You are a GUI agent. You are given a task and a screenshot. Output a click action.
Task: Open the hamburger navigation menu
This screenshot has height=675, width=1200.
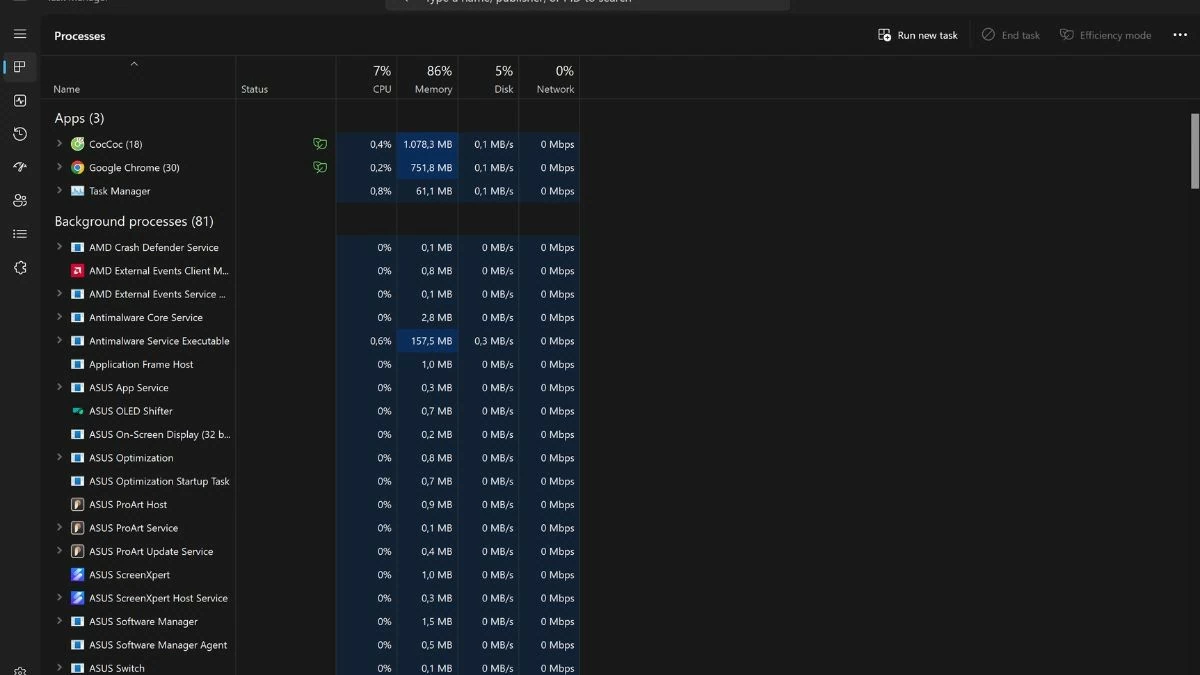(20, 34)
